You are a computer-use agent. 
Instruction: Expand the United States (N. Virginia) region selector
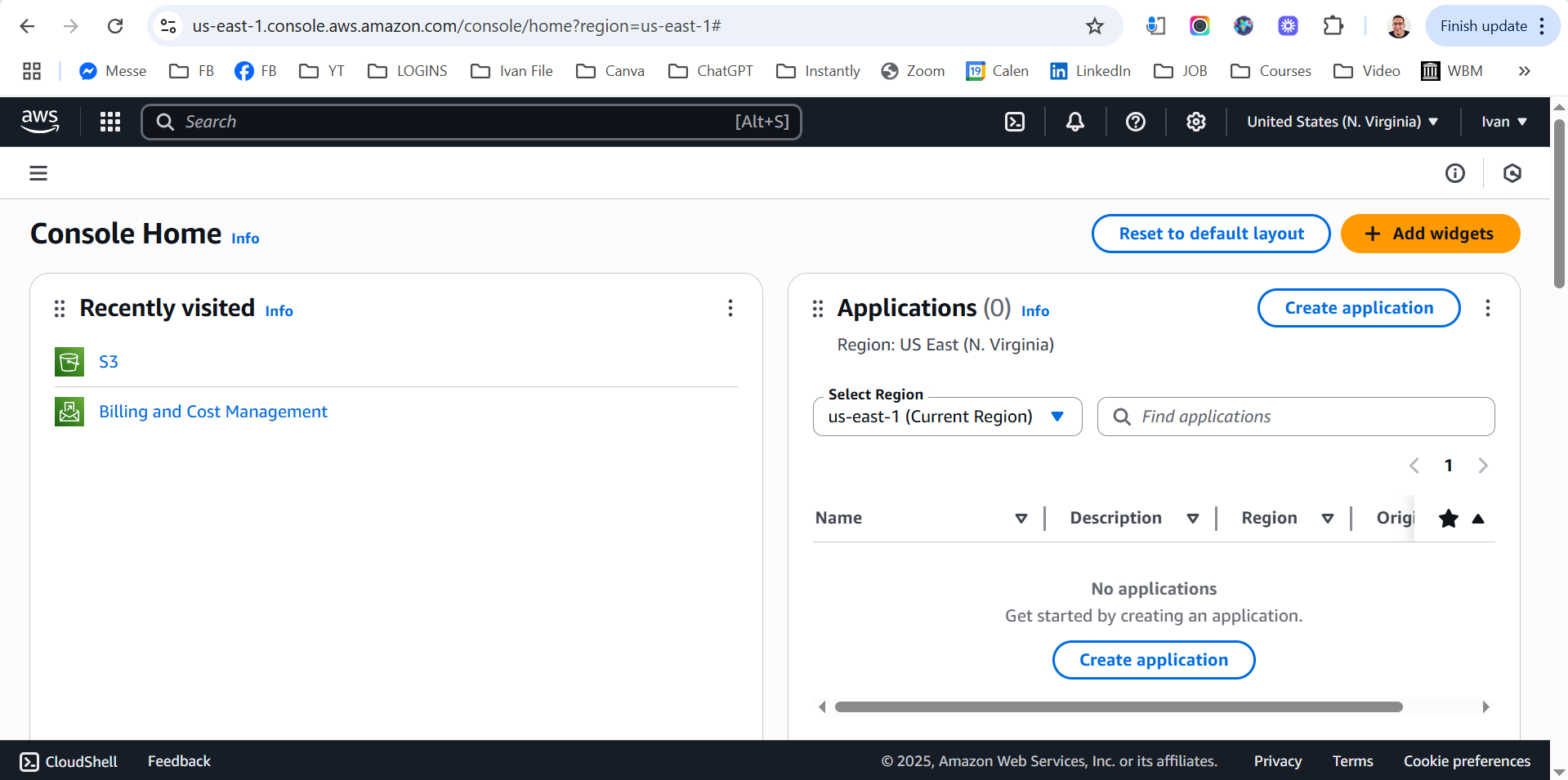(x=1342, y=122)
